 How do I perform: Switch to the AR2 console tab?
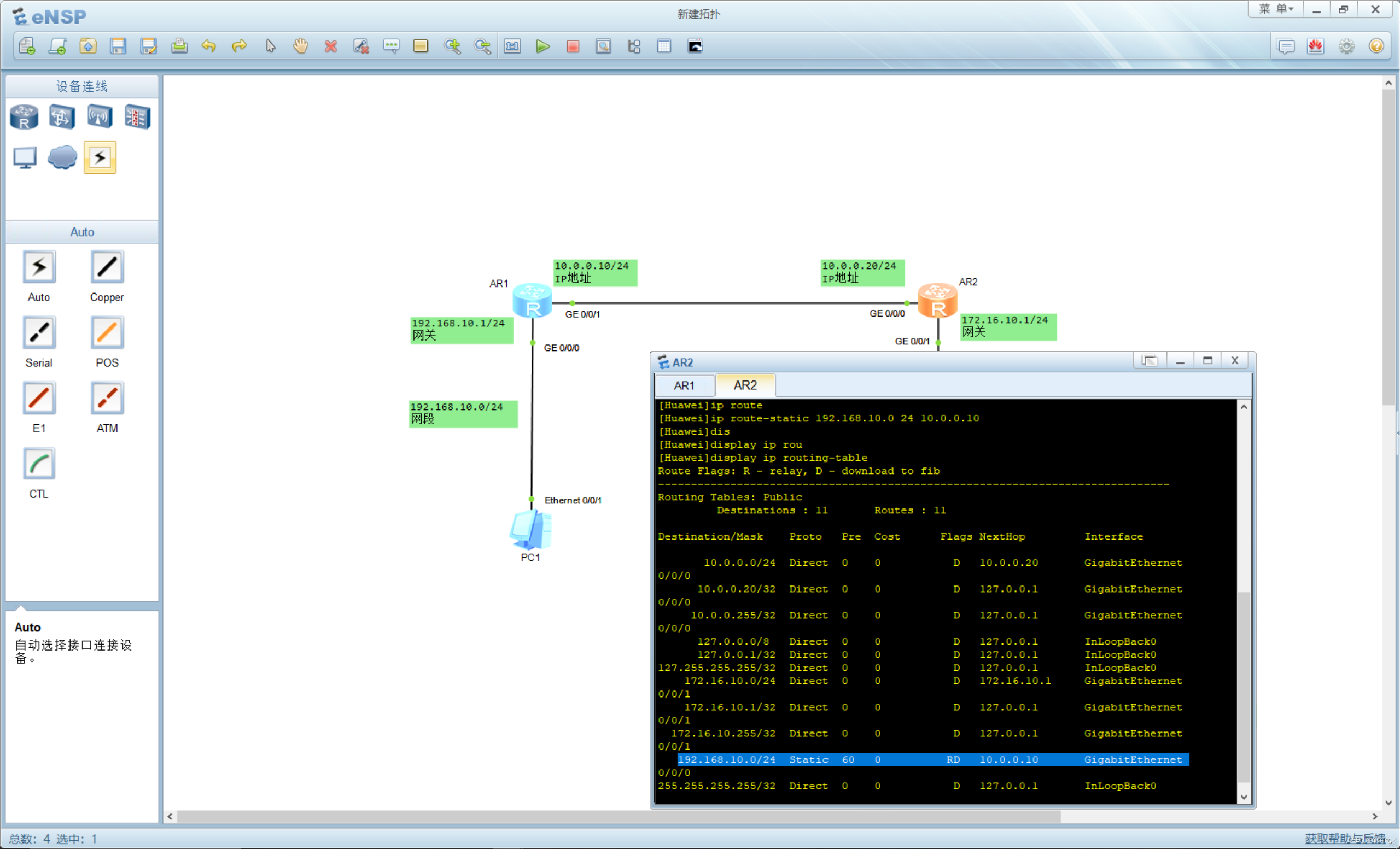click(745, 385)
